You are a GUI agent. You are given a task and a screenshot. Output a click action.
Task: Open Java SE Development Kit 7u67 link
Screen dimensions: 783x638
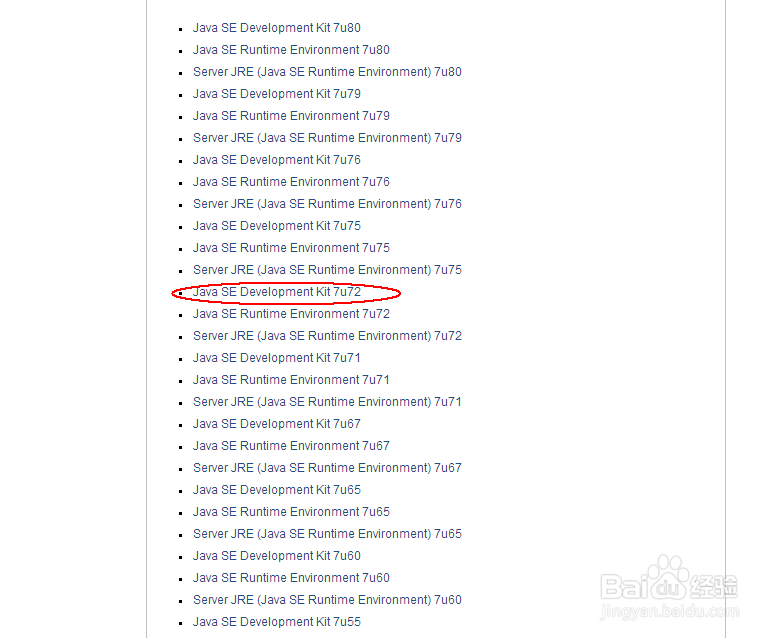[277, 424]
